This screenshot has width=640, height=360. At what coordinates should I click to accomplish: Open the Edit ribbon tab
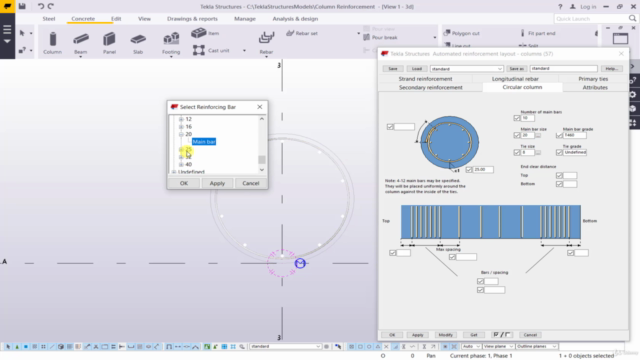[116, 19]
